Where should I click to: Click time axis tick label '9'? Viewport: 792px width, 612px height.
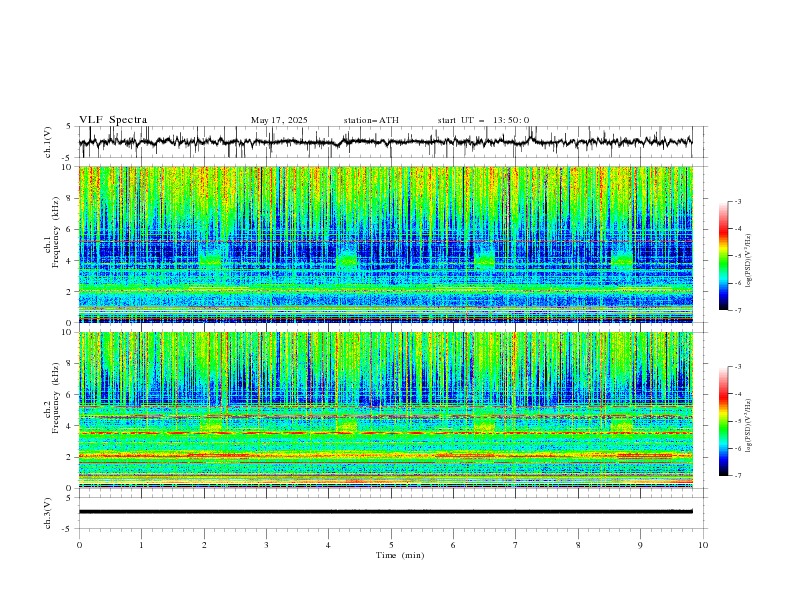pyautogui.click(x=640, y=545)
